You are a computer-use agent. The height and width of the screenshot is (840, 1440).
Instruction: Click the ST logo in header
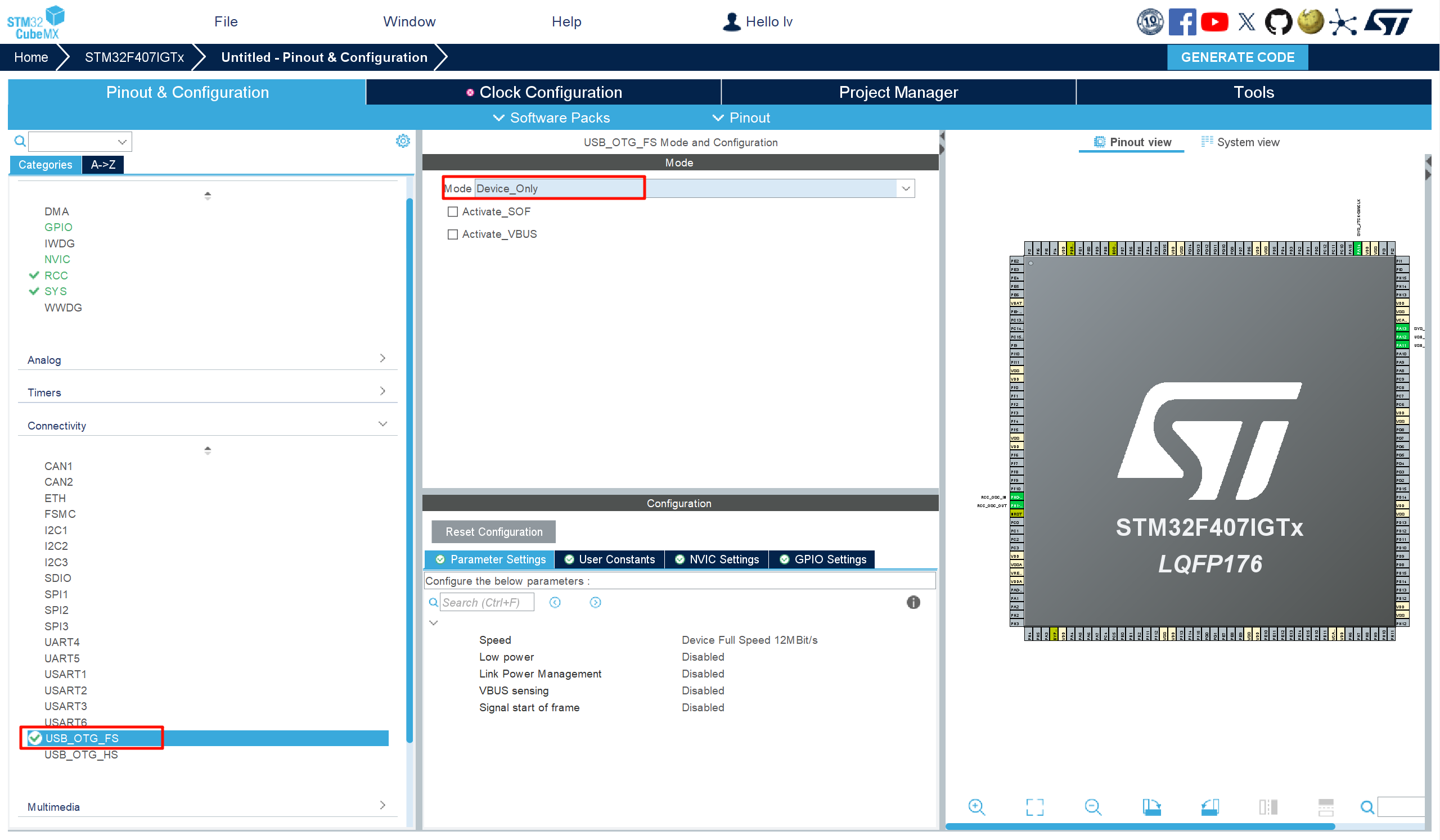tap(1388, 22)
